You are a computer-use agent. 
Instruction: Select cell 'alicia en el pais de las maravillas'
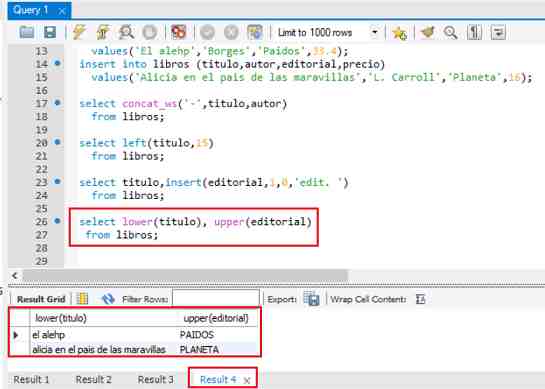pyautogui.click(x=103, y=349)
